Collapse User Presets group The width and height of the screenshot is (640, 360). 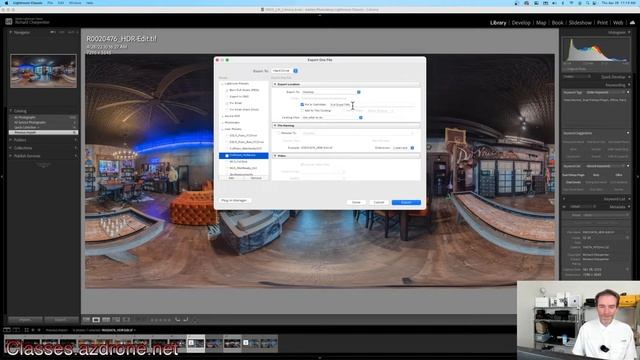coord(222,129)
